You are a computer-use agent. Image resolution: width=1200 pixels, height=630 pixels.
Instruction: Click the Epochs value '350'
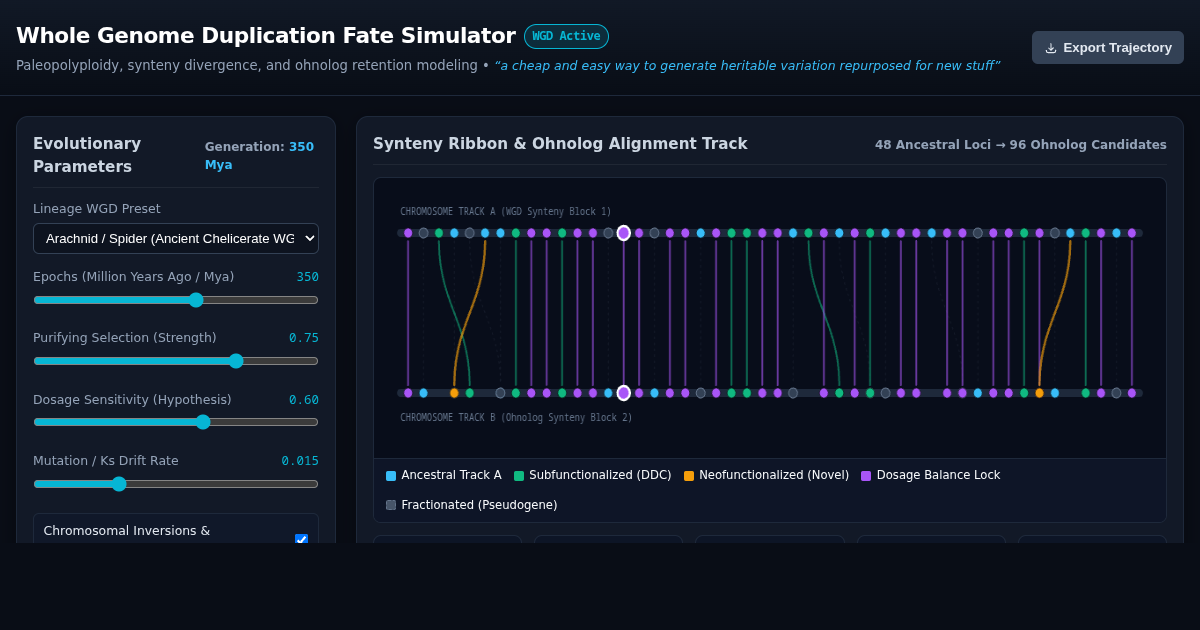307,277
